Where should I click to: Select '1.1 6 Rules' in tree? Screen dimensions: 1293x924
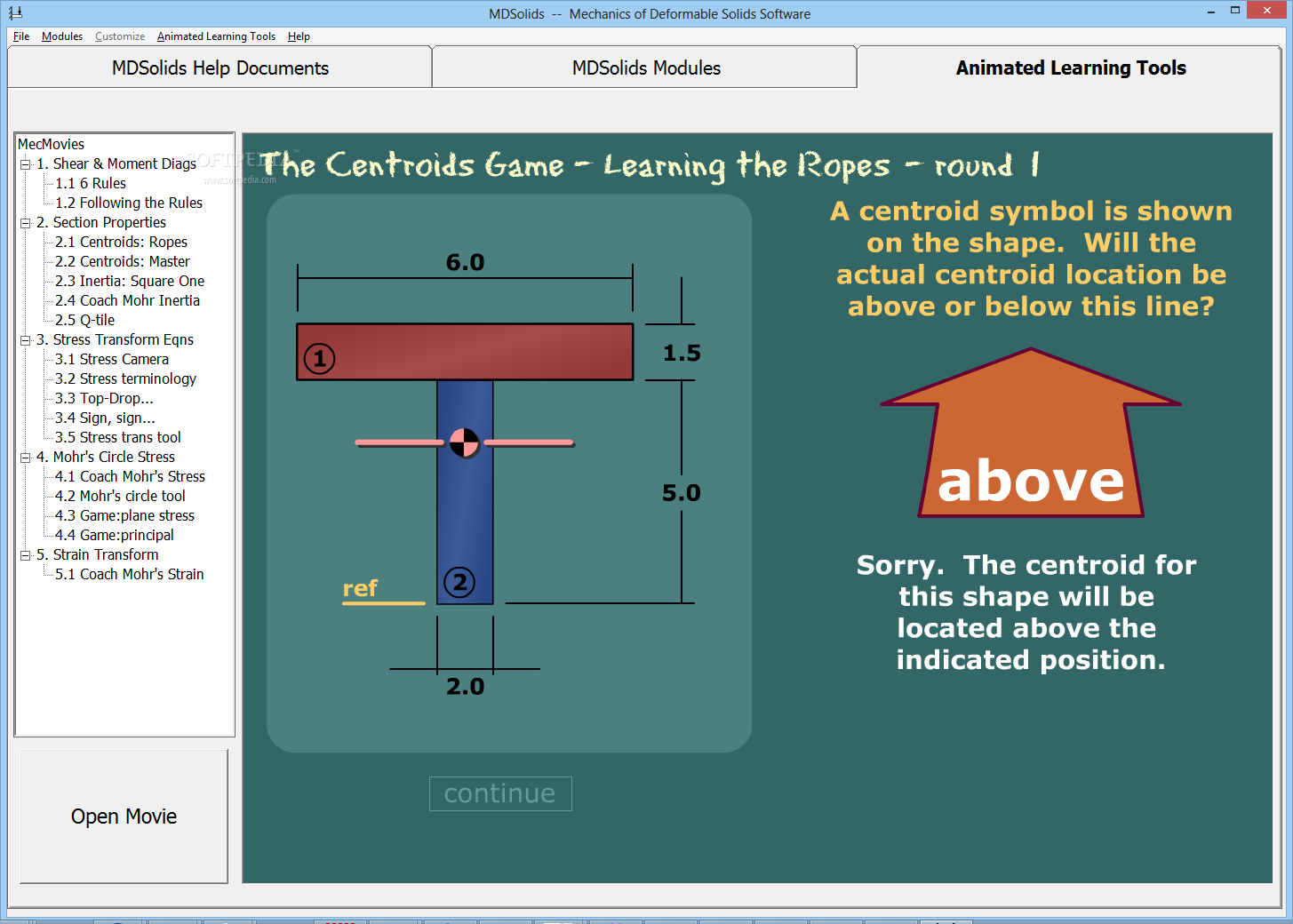click(x=91, y=183)
